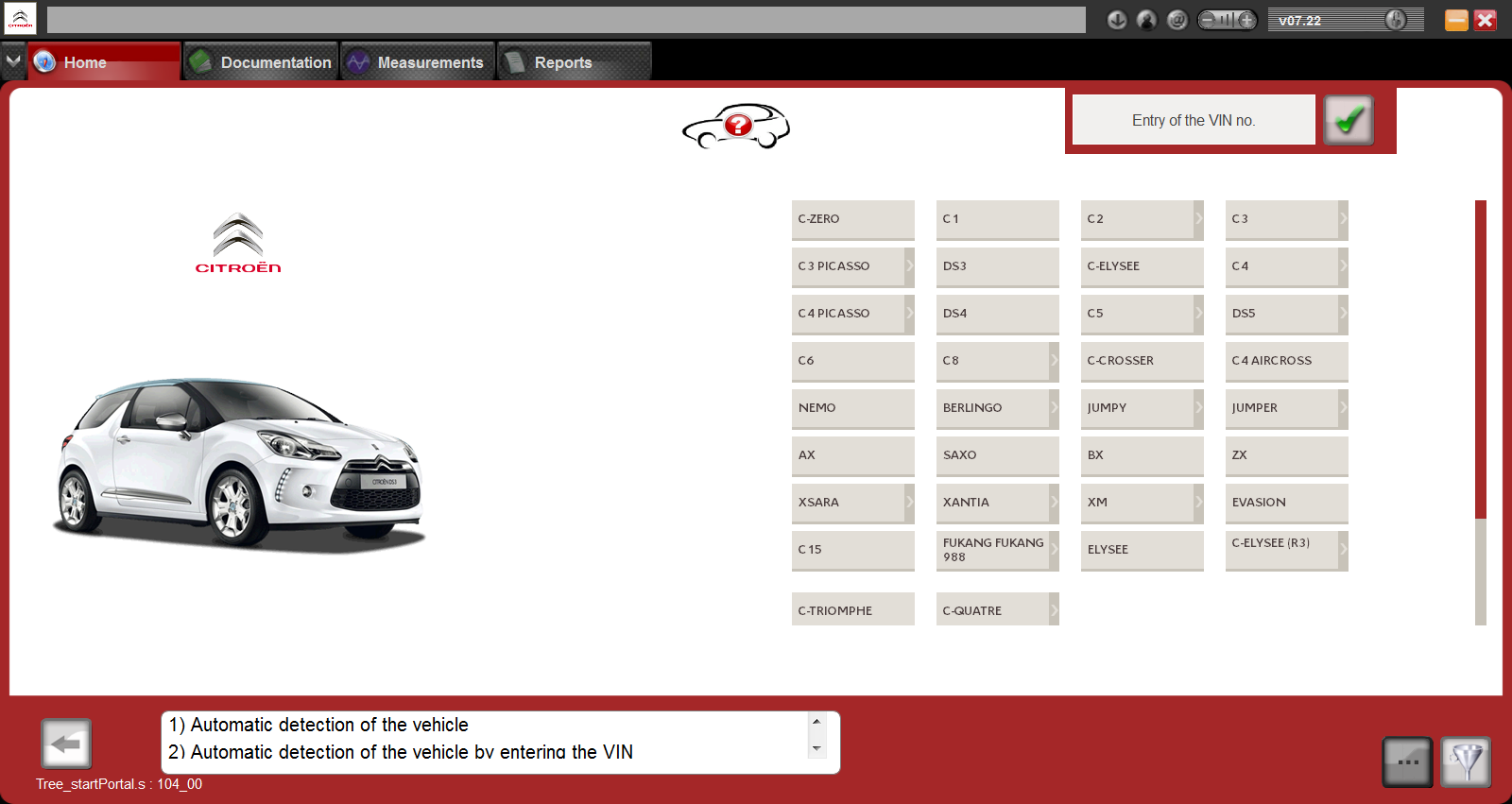Expand the JUMPY submenu arrow

(x=1198, y=408)
